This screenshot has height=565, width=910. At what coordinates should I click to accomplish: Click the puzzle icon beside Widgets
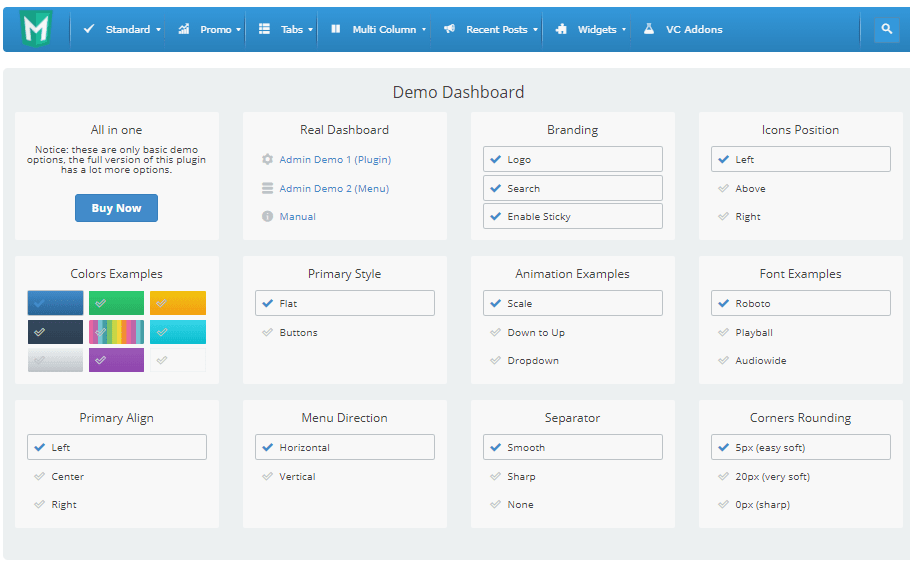click(561, 28)
